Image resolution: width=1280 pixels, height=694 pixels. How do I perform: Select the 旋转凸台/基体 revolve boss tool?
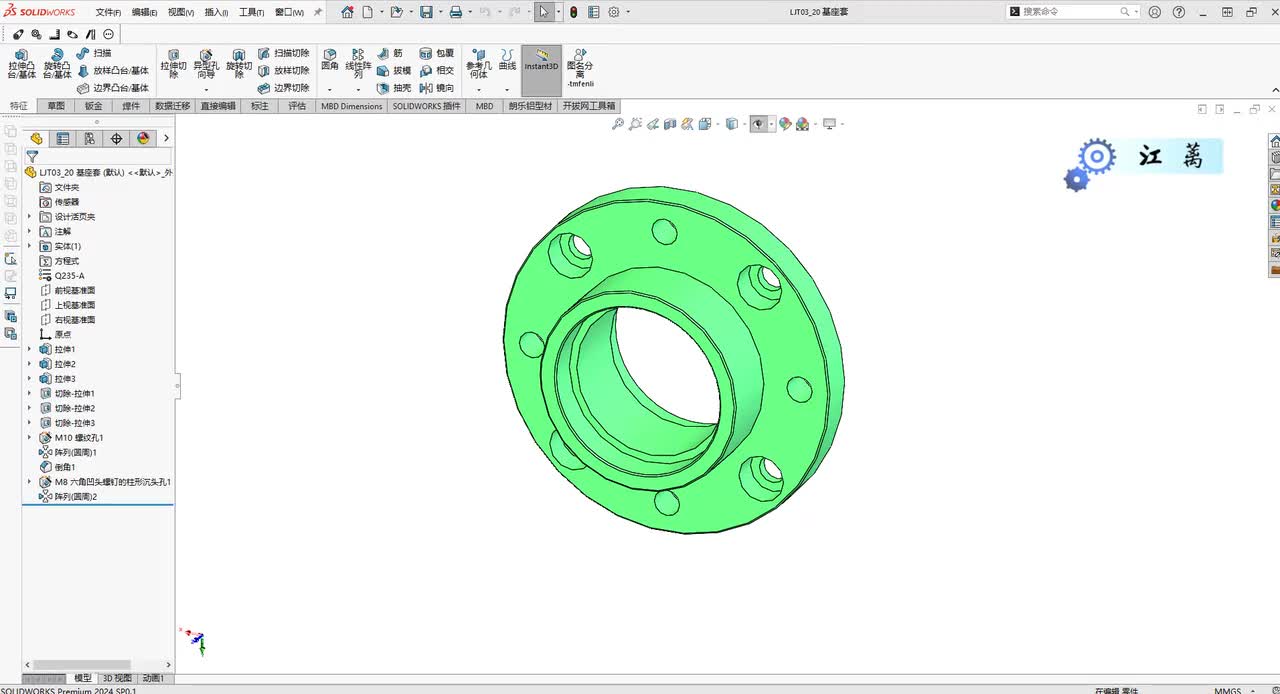coord(57,63)
